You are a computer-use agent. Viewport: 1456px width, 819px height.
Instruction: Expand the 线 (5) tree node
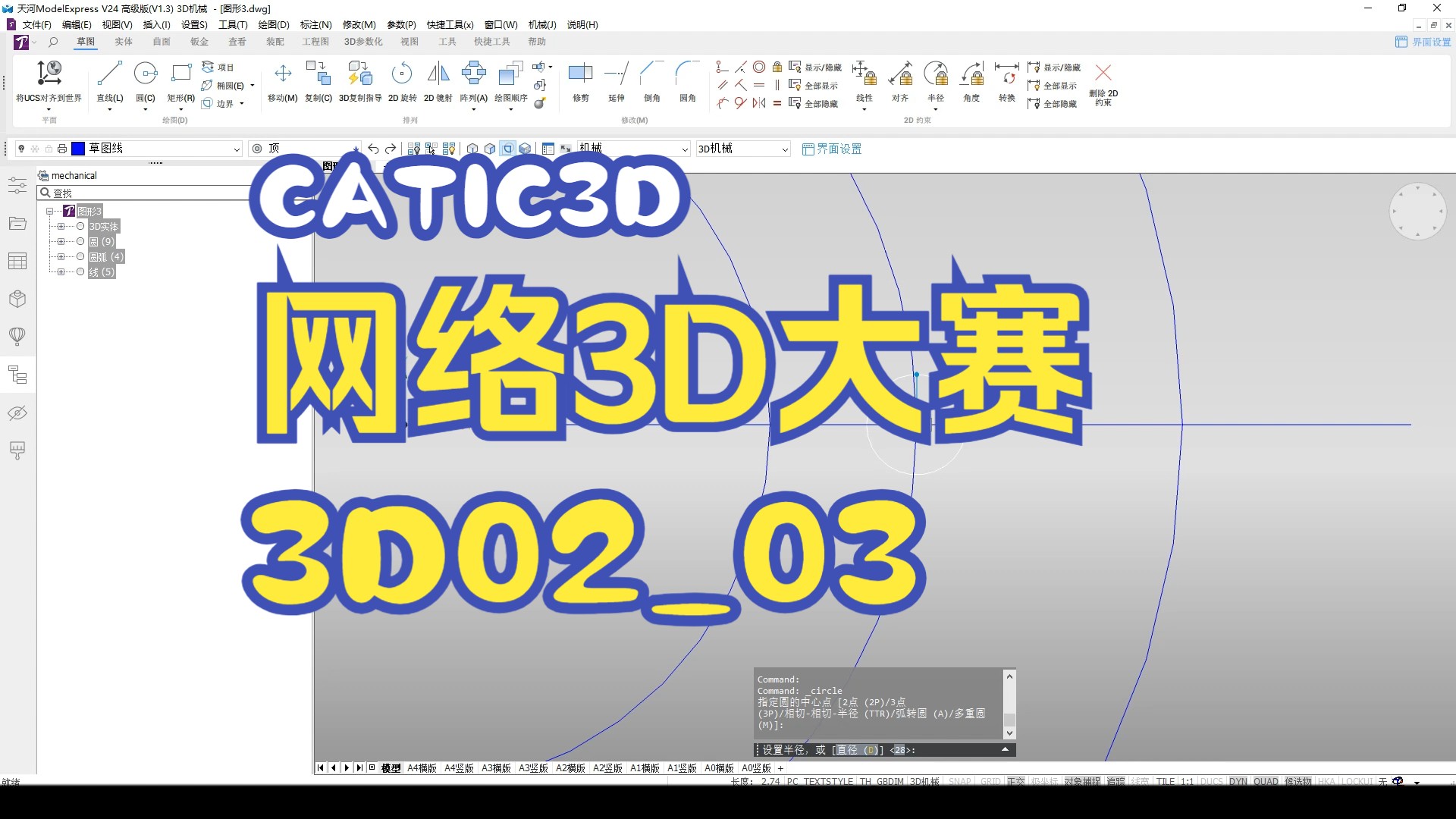pos(61,272)
